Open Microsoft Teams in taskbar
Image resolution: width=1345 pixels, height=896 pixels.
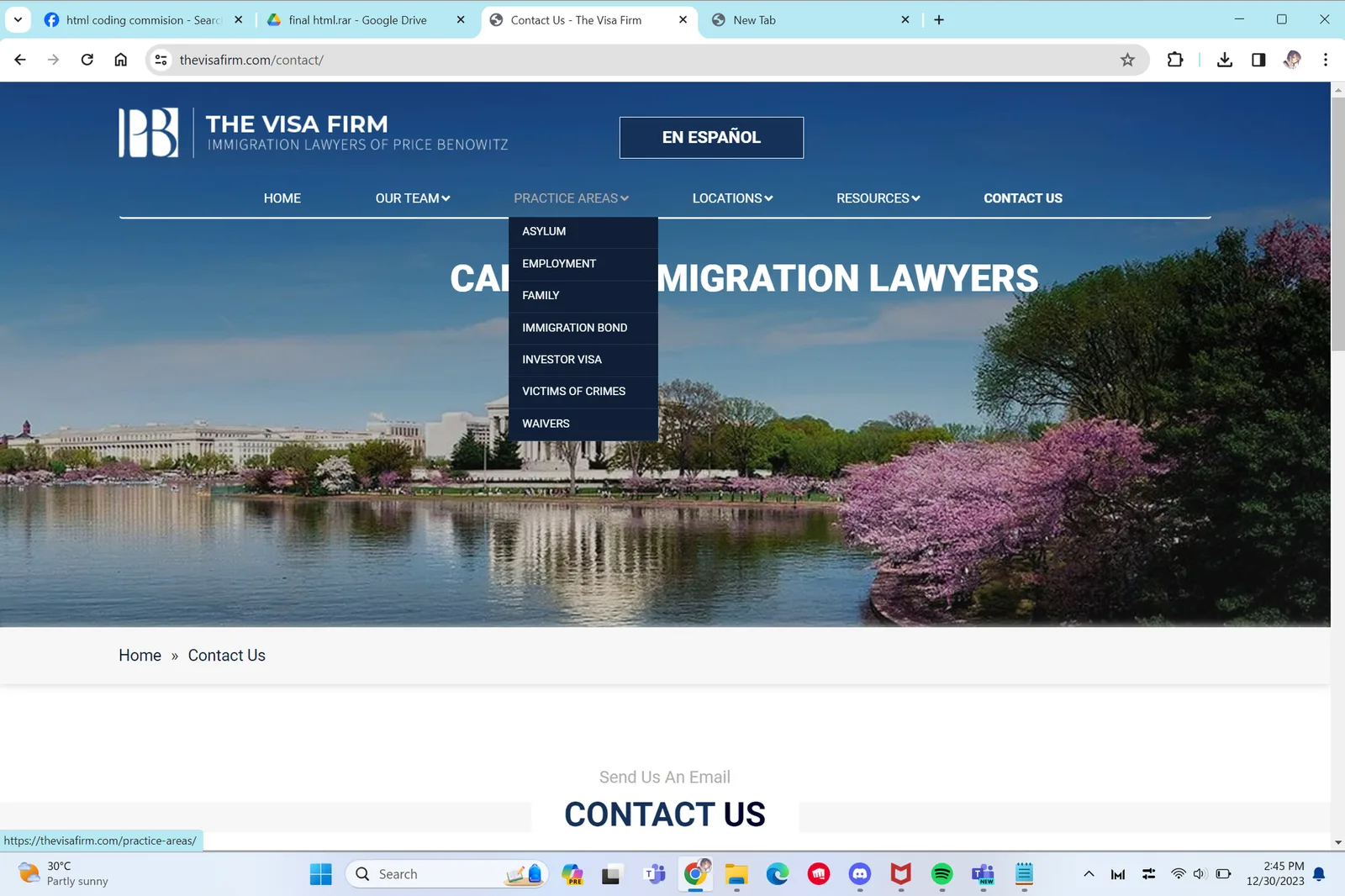click(x=654, y=874)
